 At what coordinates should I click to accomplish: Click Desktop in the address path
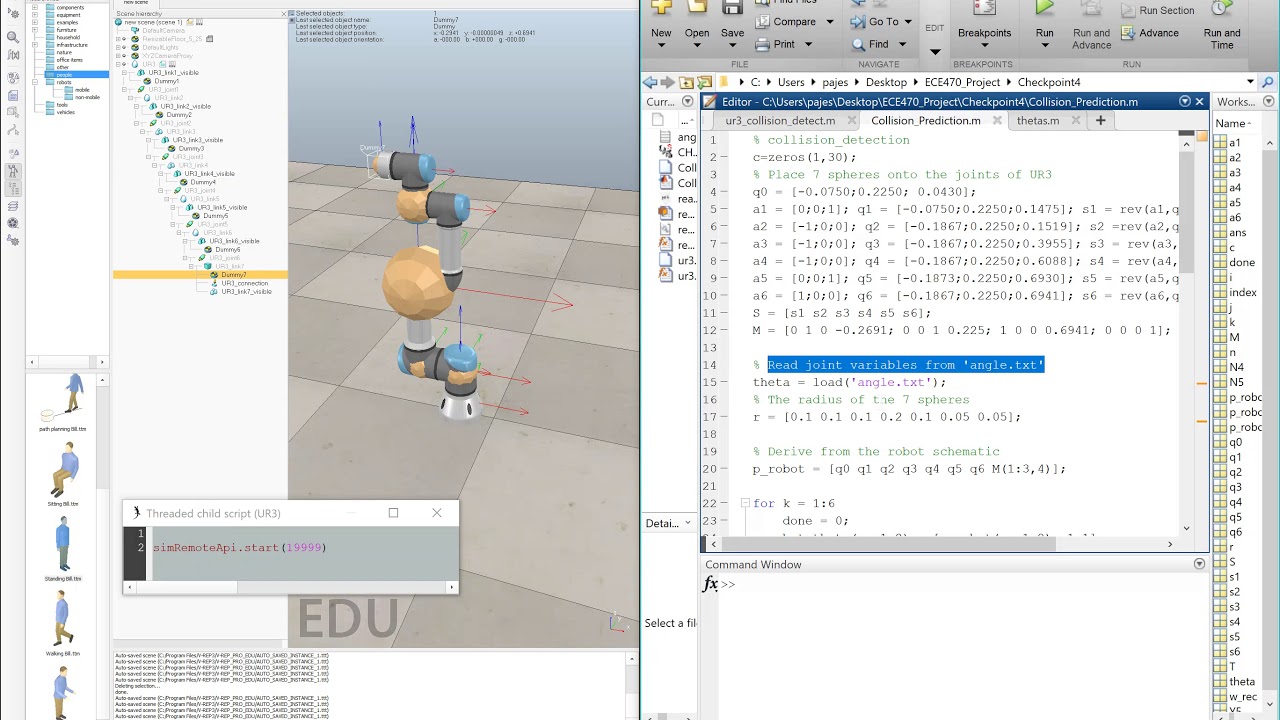[x=886, y=82]
